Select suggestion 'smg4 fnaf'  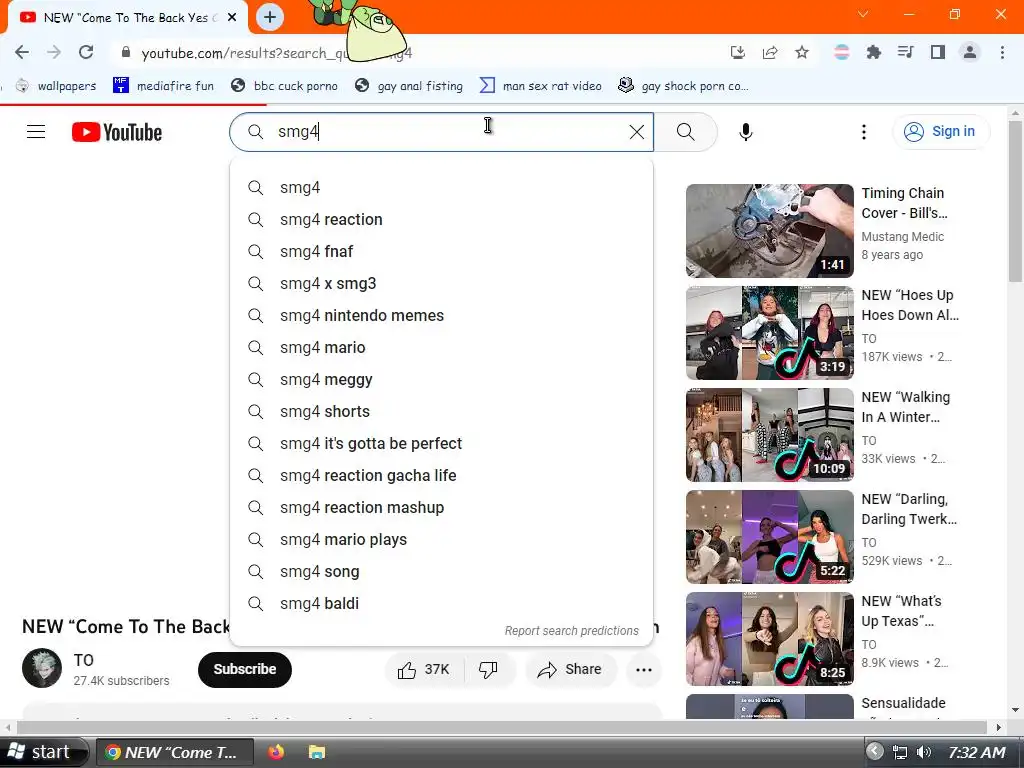[x=441, y=251]
